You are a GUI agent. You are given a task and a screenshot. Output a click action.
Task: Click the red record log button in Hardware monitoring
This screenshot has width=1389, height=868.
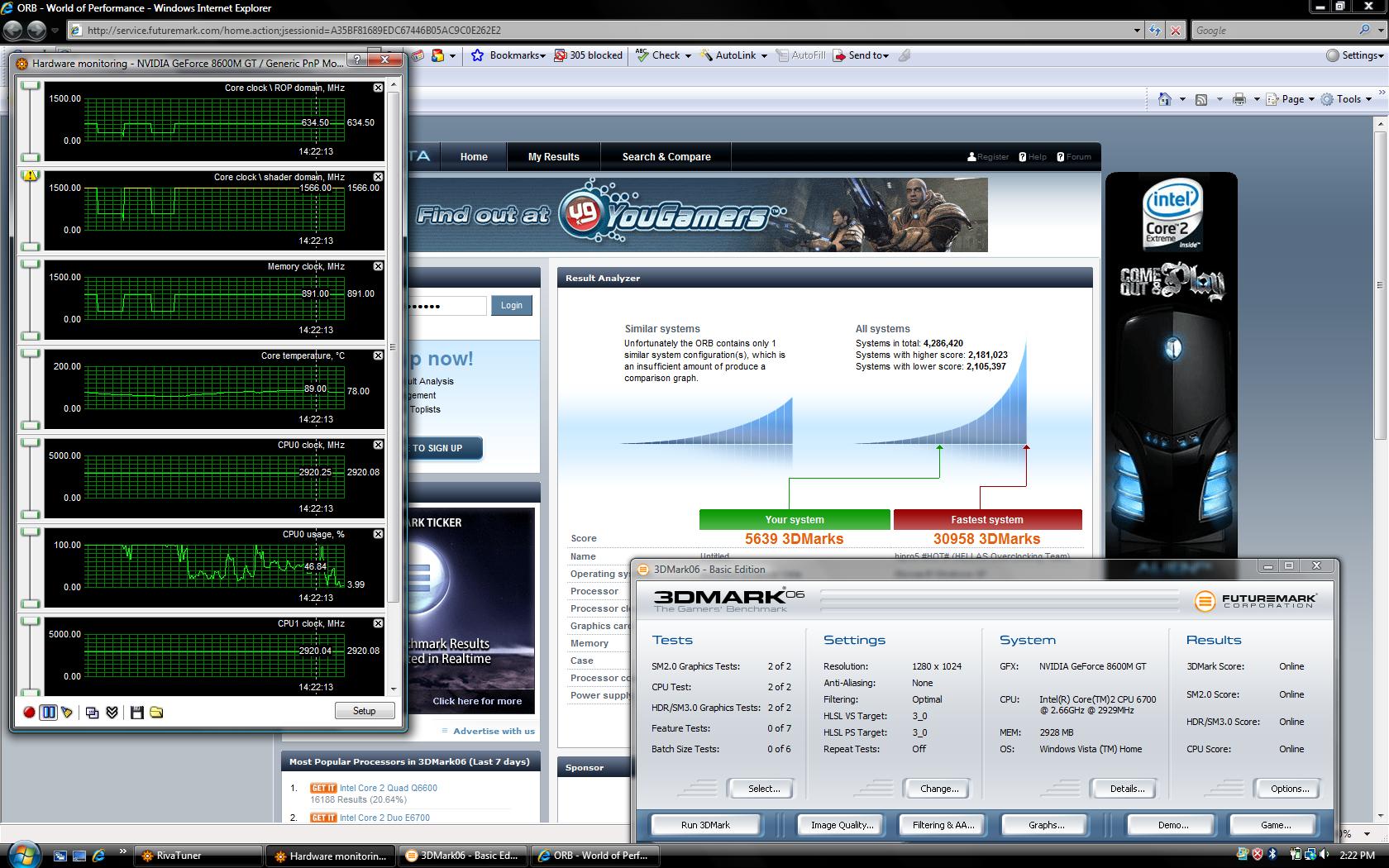[29, 712]
